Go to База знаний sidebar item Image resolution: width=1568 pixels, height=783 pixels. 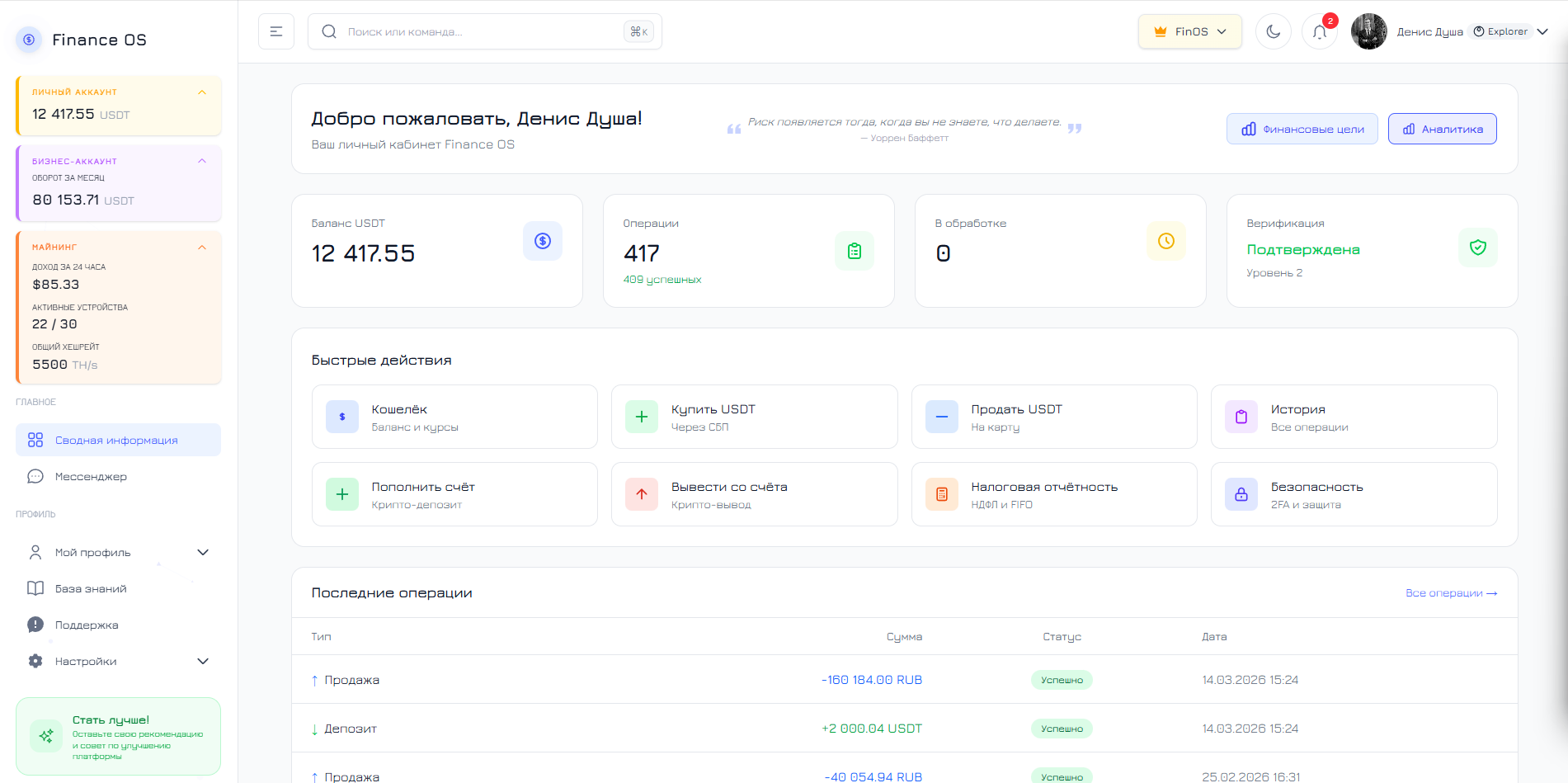[91, 588]
